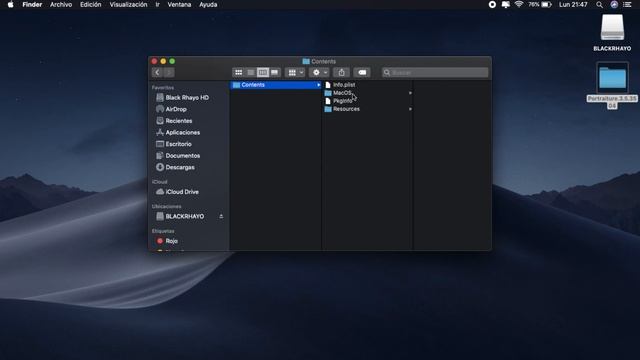Open the Visualización menu
The width and height of the screenshot is (640, 360).
tap(128, 4)
